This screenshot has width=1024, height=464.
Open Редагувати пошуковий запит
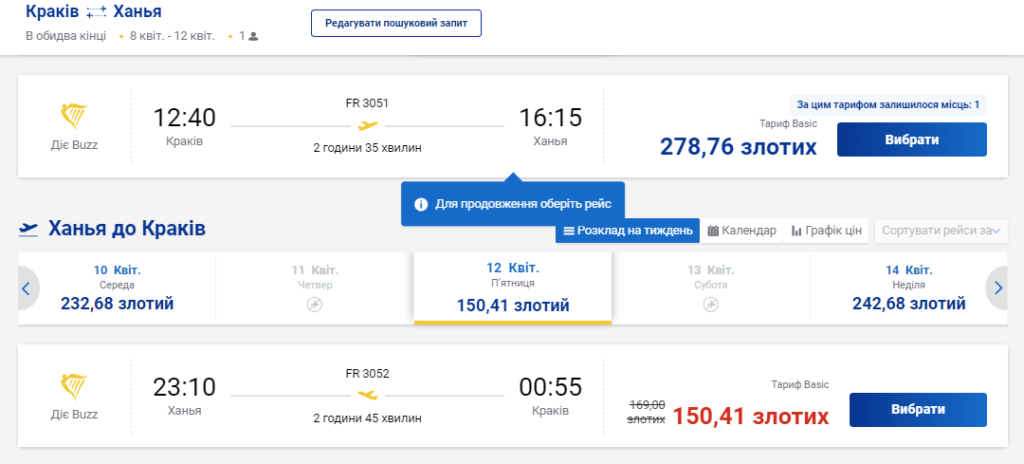point(396,23)
